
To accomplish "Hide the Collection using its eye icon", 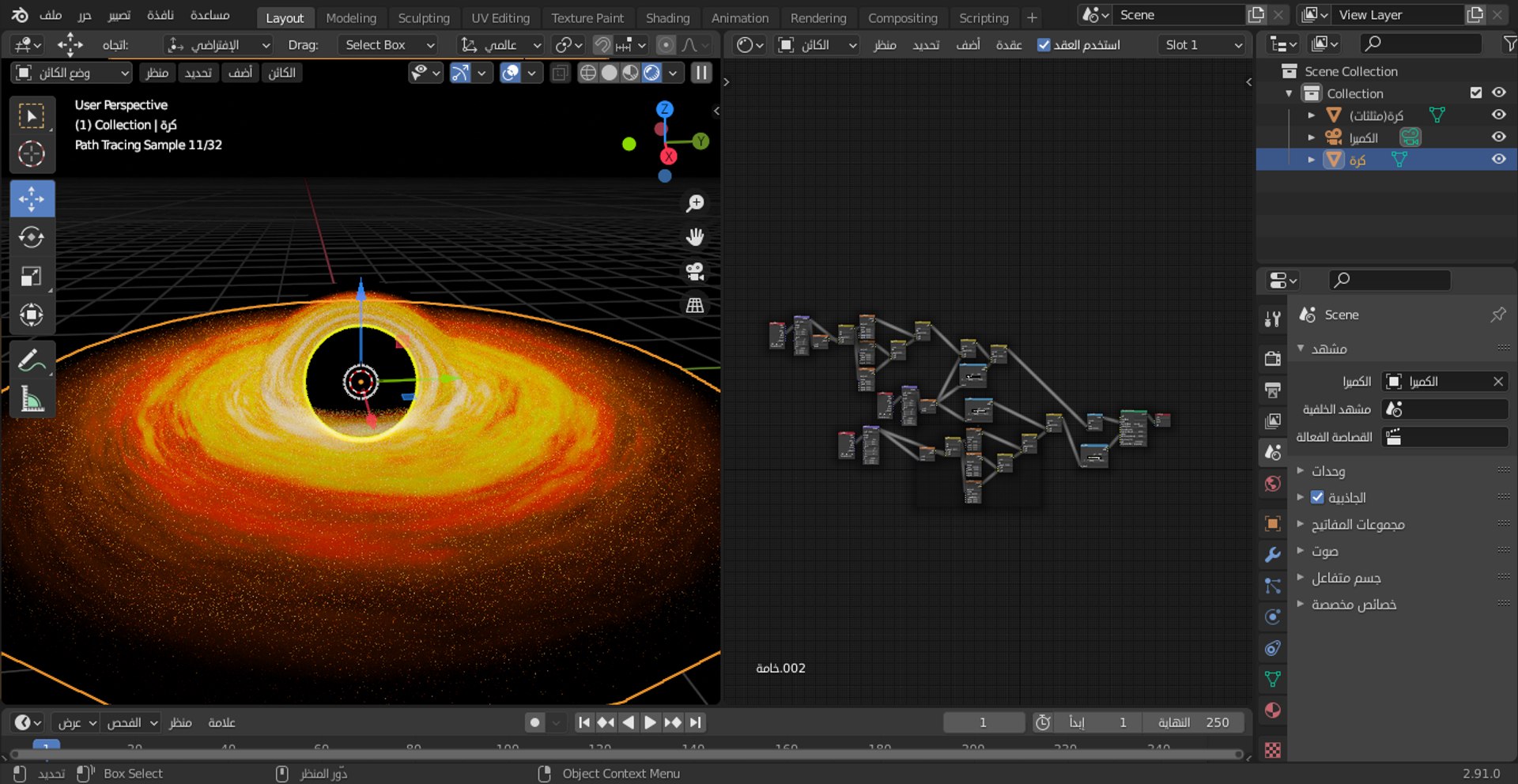I will (1498, 92).
